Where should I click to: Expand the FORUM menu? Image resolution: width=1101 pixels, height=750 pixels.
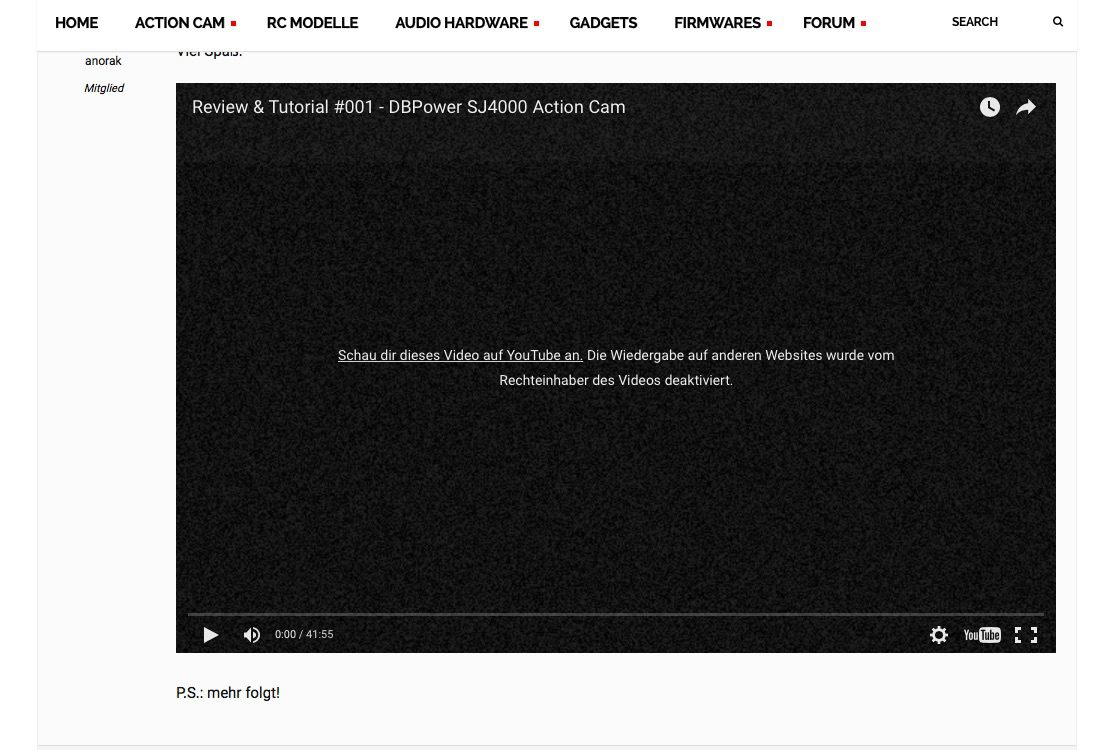829,23
